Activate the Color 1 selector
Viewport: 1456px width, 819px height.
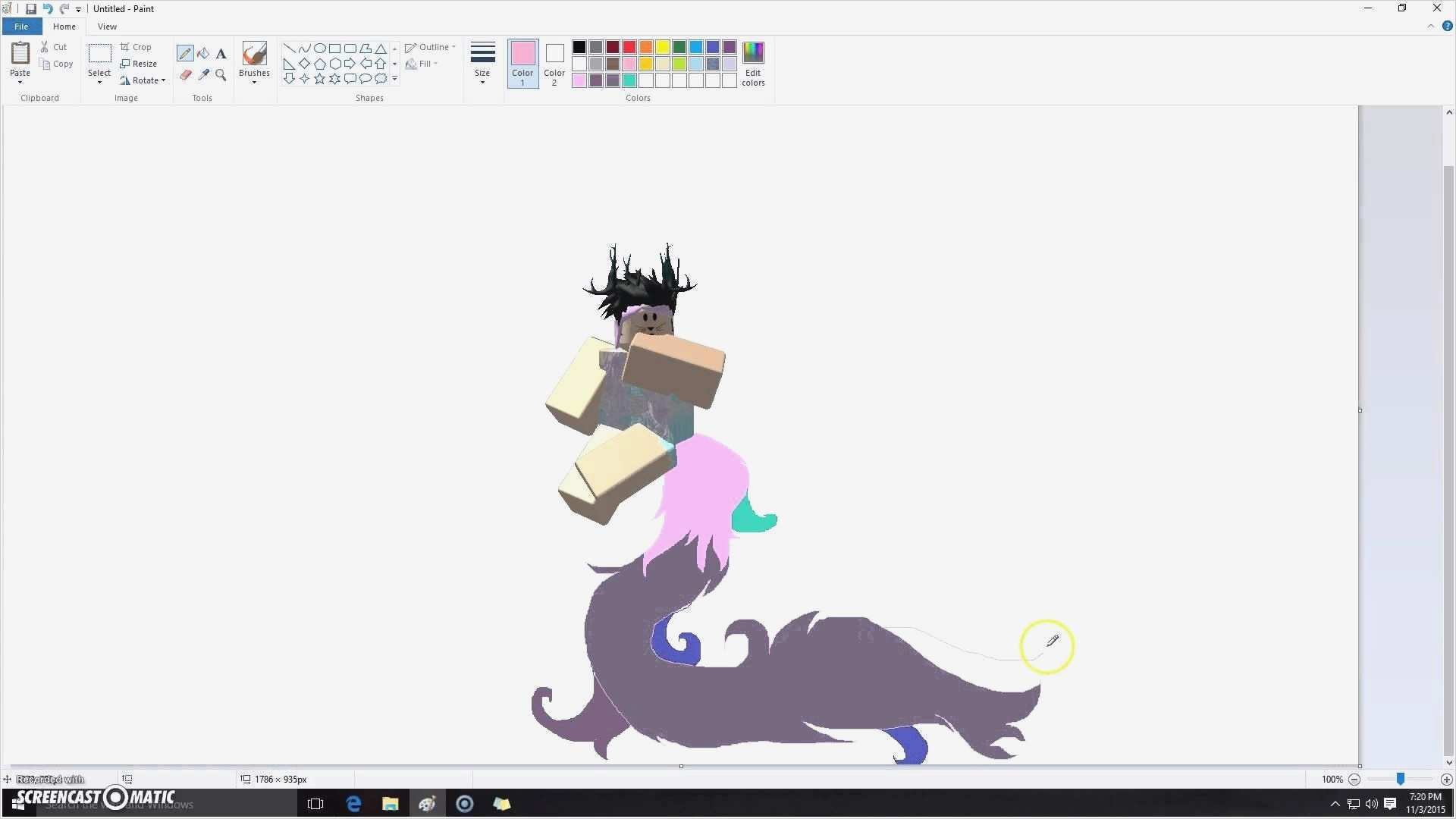(x=522, y=64)
